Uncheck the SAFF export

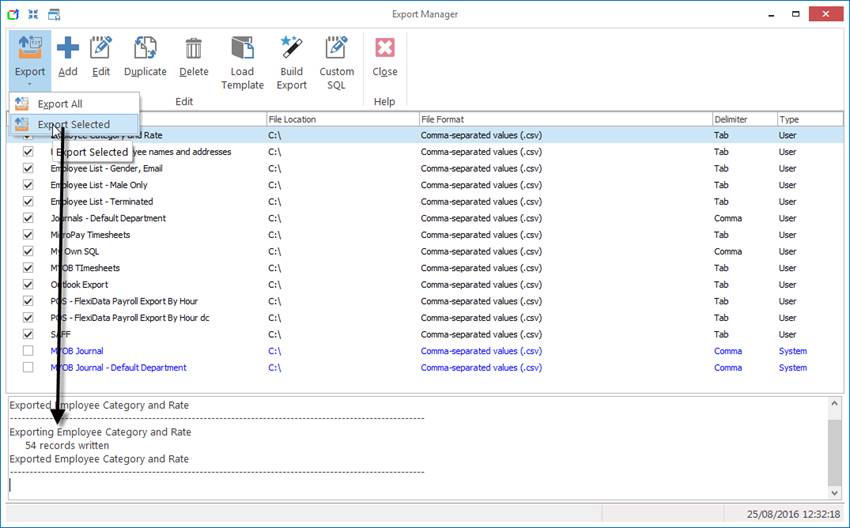tap(28, 334)
